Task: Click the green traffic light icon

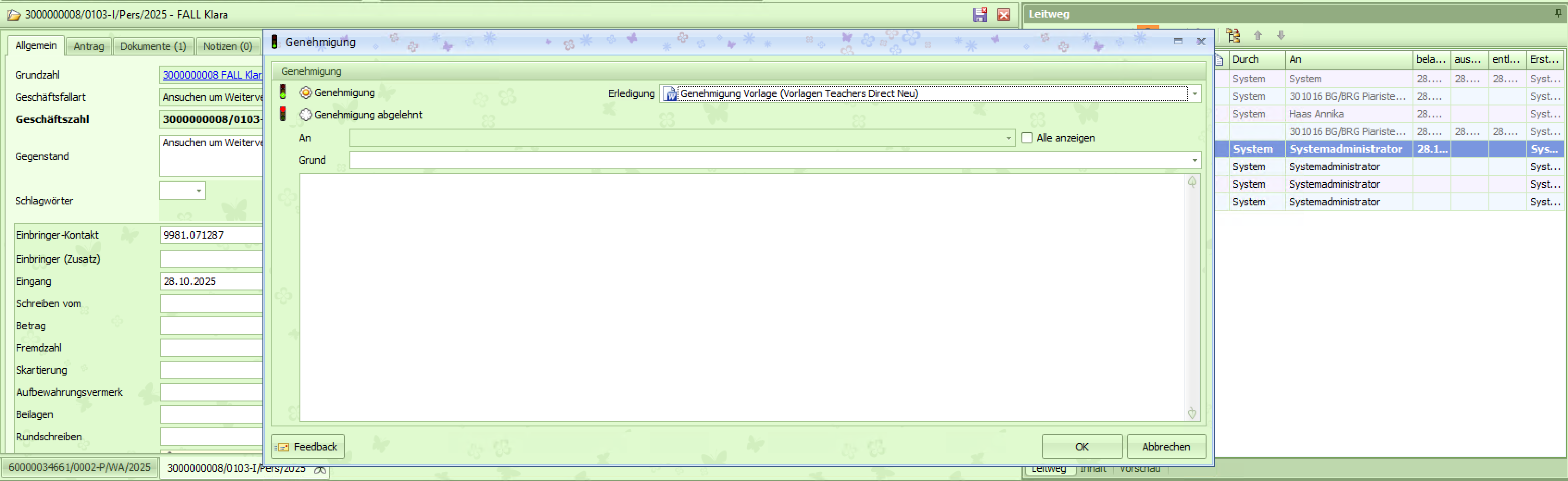Action: [x=282, y=92]
